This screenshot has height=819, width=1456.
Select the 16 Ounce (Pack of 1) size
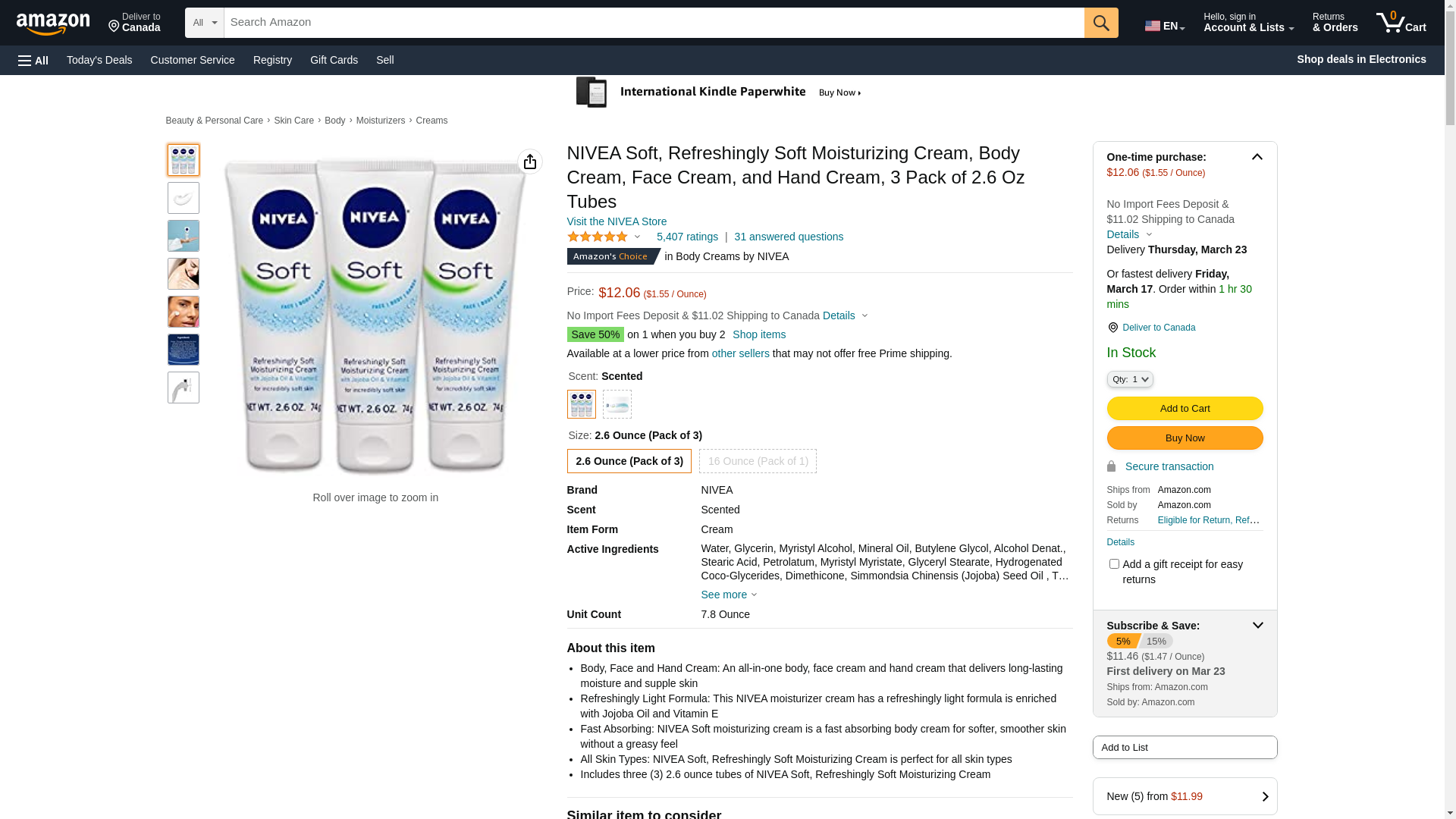click(x=757, y=461)
